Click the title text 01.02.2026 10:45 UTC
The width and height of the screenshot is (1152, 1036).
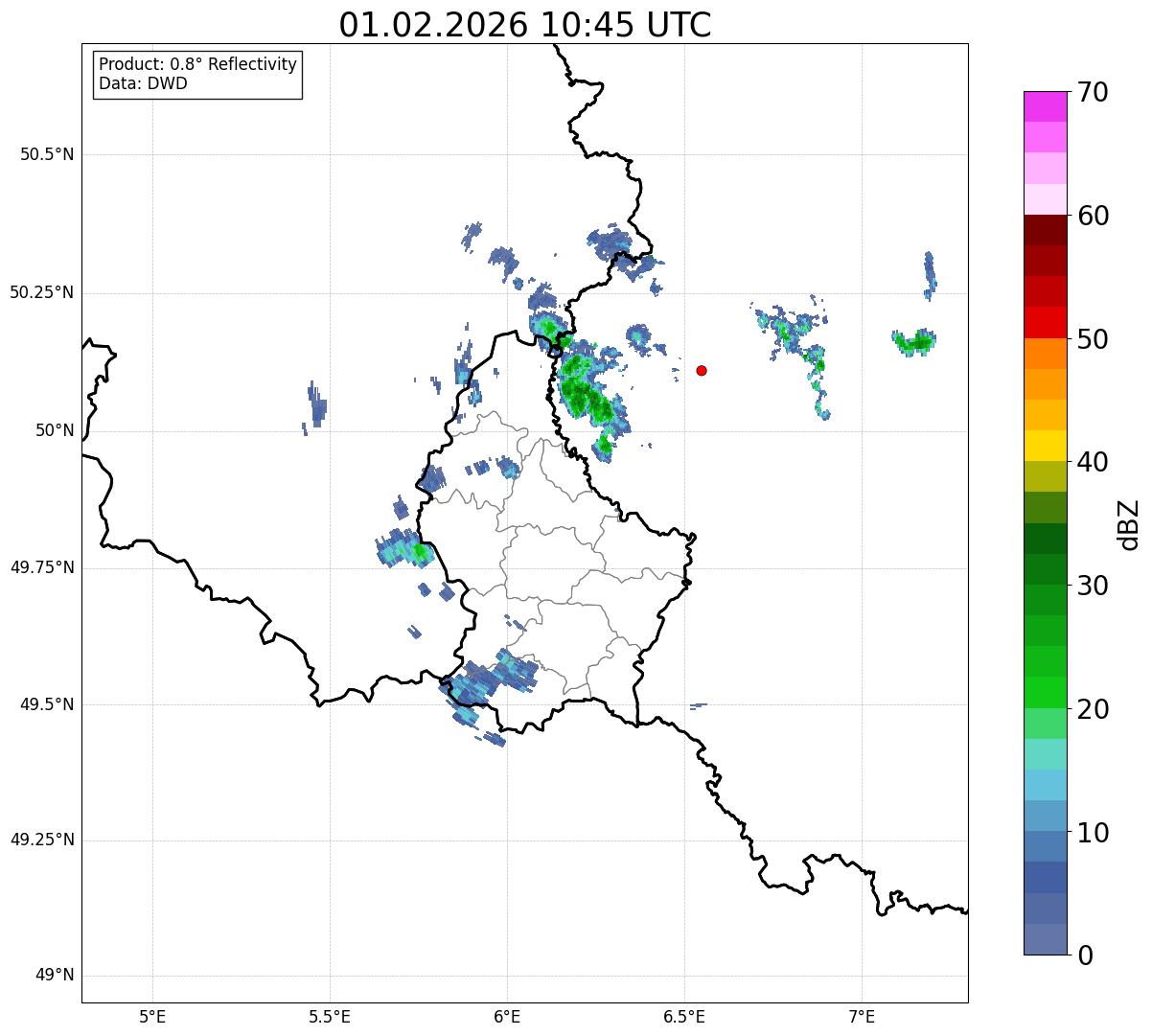pos(525,25)
